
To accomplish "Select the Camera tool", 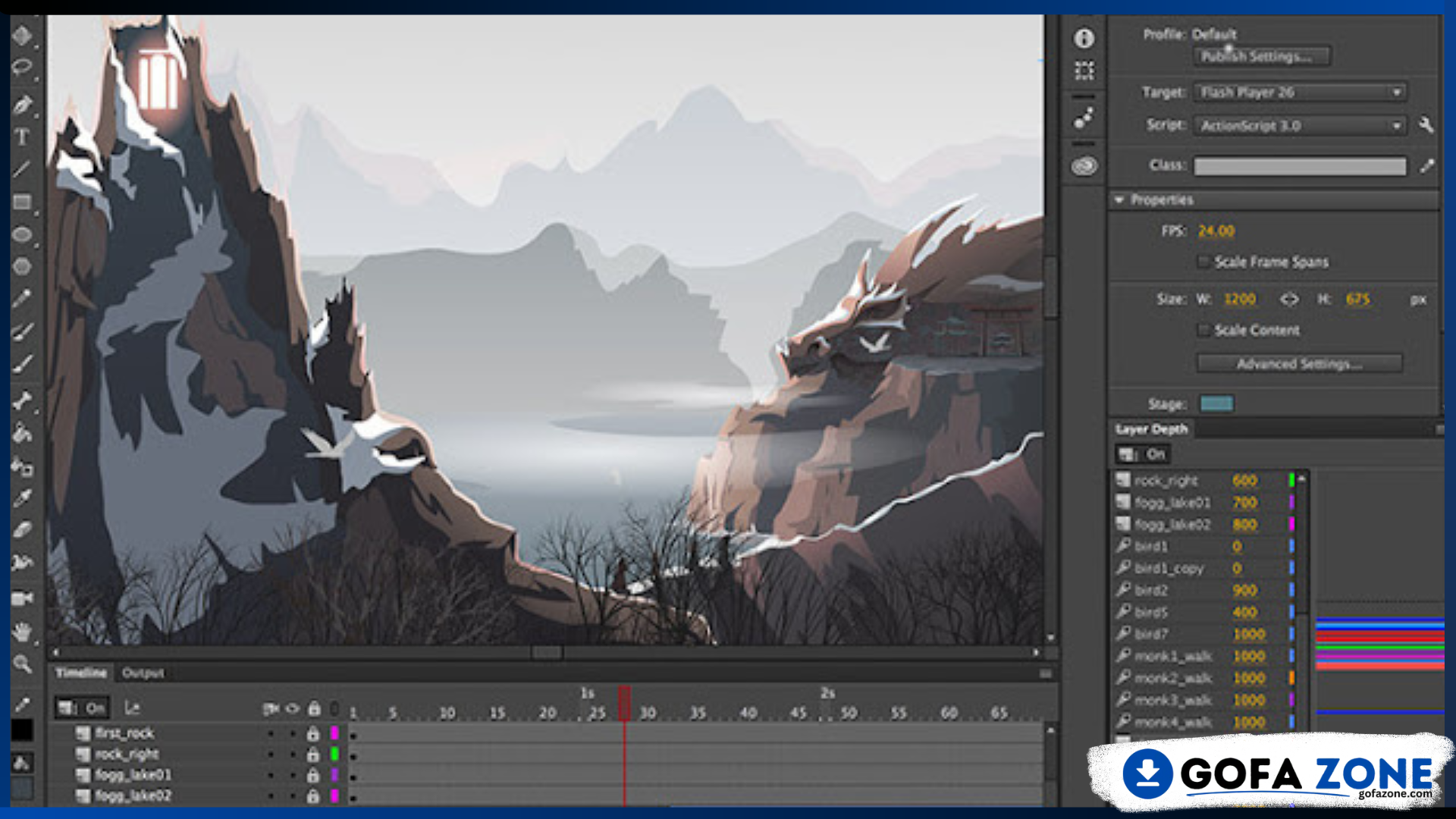I will (22, 598).
